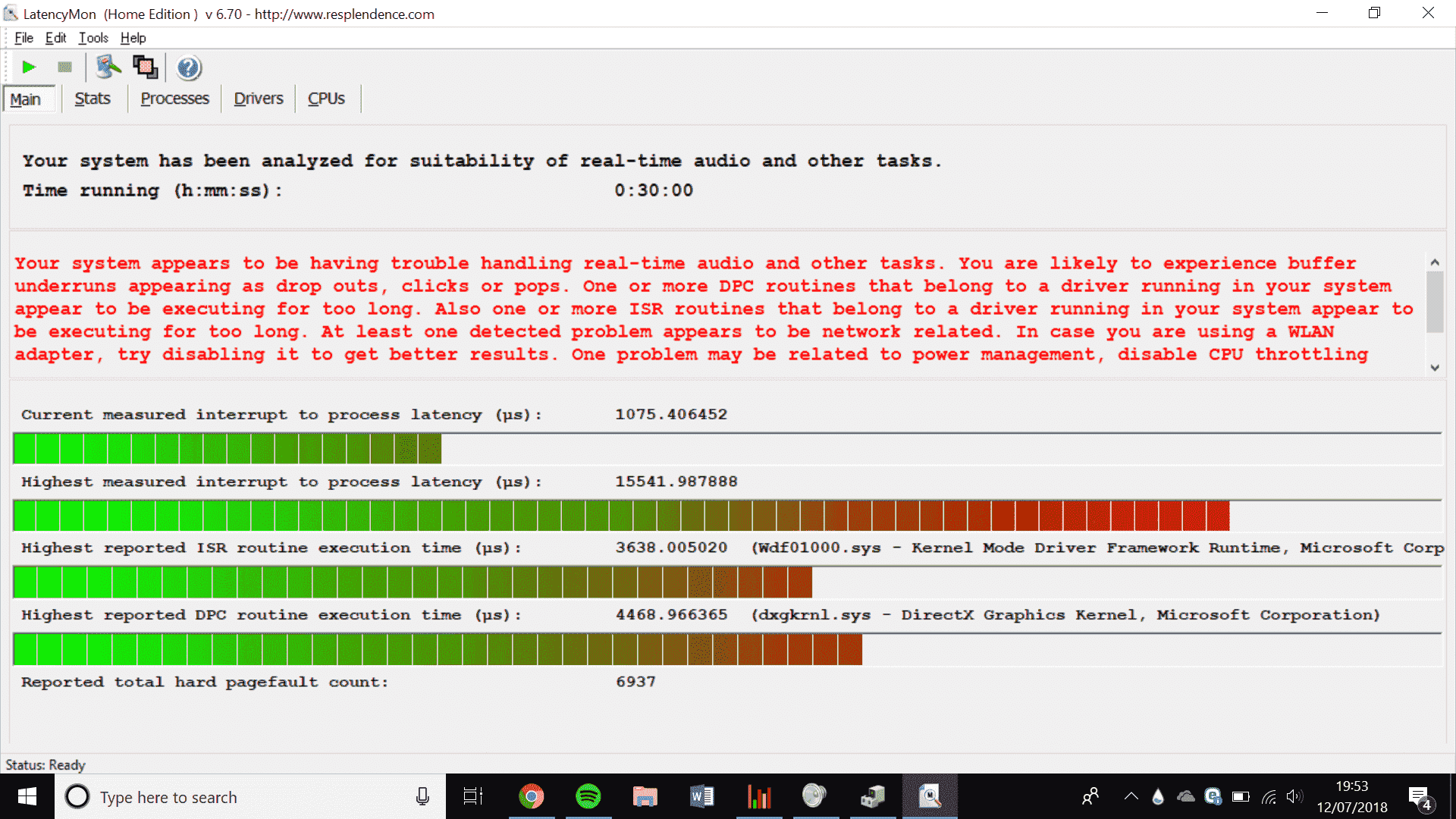Click the search box microphone icon
The width and height of the screenshot is (1456, 819).
(x=422, y=796)
